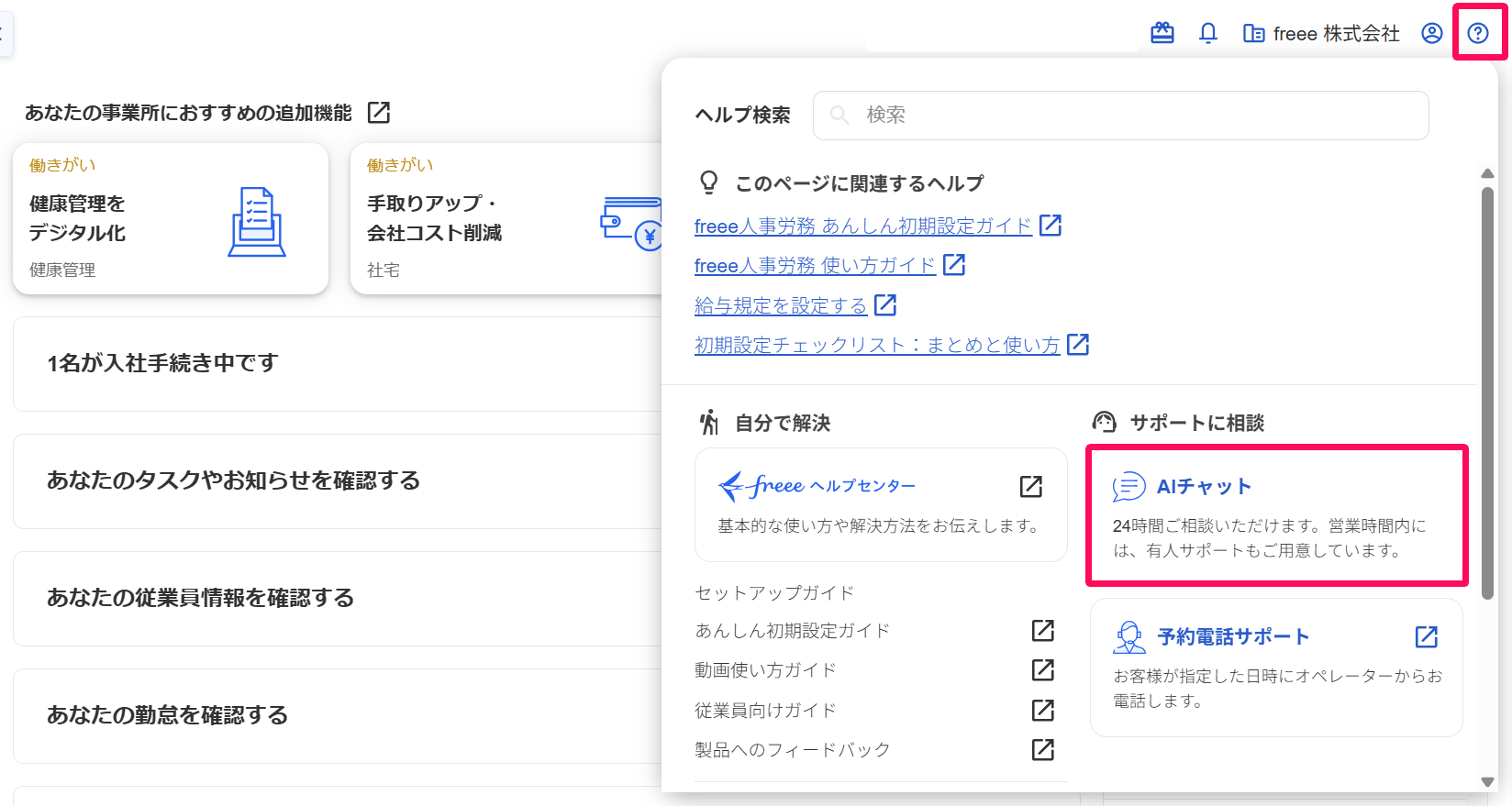The image size is (1512, 806).
Task: Open the gift box icon in header
Action: click(1162, 34)
